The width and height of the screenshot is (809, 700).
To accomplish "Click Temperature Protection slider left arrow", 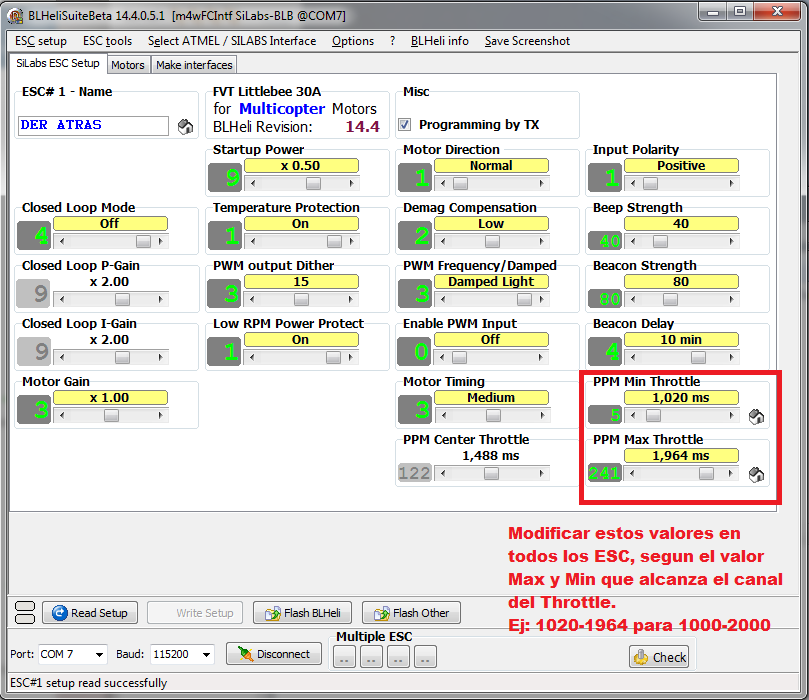I will click(x=252, y=241).
